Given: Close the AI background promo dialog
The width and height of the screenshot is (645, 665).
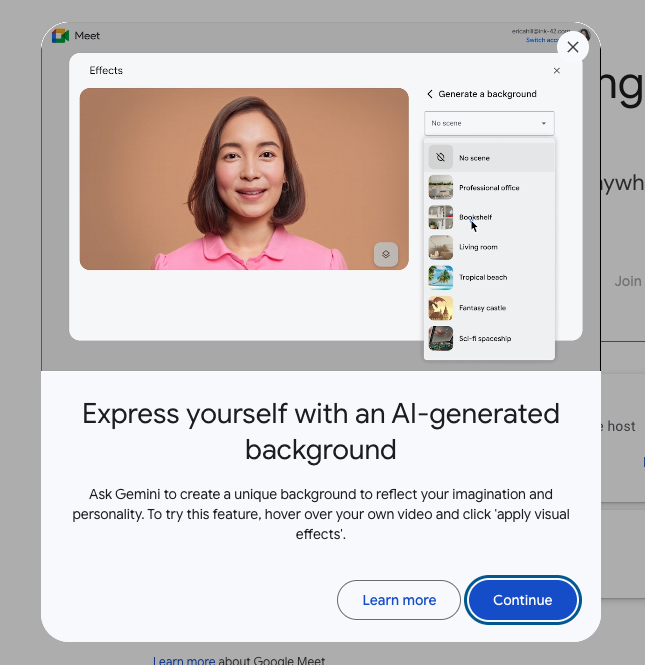Looking at the screenshot, I should pos(572,47).
